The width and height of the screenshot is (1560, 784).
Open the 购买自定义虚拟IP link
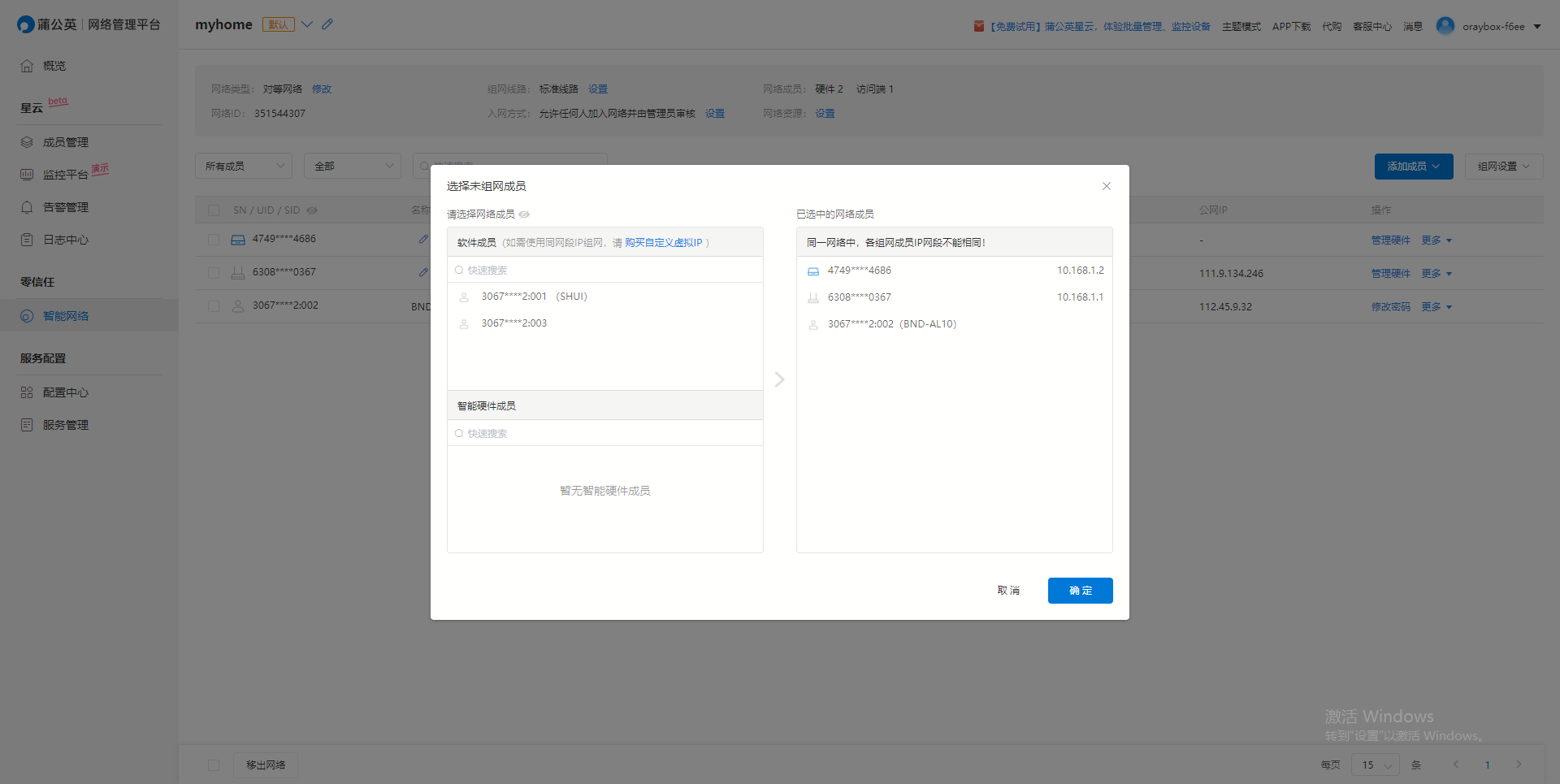click(x=663, y=243)
